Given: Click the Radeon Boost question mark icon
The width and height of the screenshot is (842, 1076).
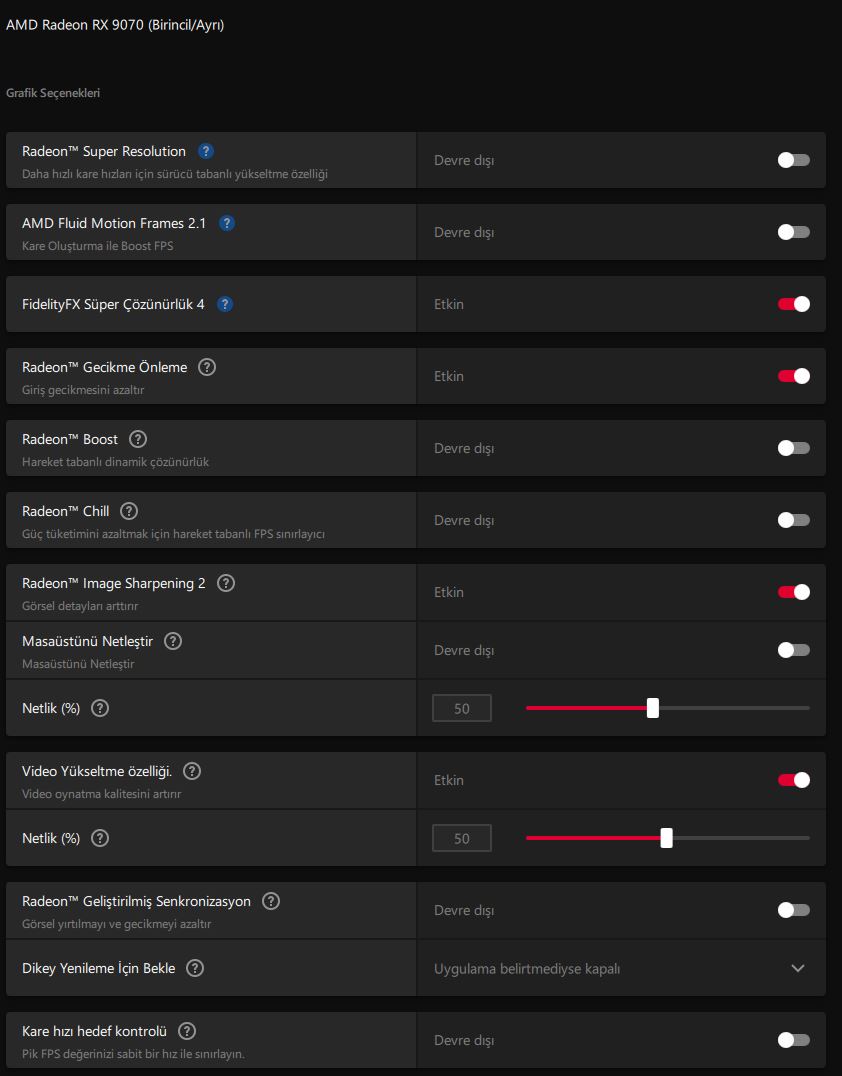Looking at the screenshot, I should [x=138, y=439].
